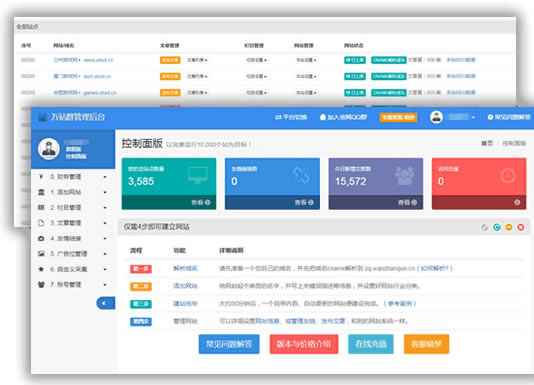Click the 查看 link on the 15,572 card
The width and height of the screenshot is (534, 385).
coord(407,202)
